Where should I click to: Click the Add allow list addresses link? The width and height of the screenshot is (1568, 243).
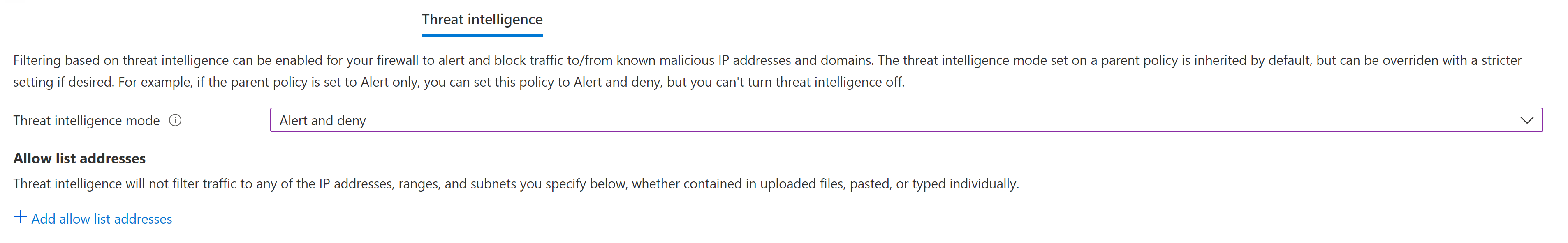point(93,219)
